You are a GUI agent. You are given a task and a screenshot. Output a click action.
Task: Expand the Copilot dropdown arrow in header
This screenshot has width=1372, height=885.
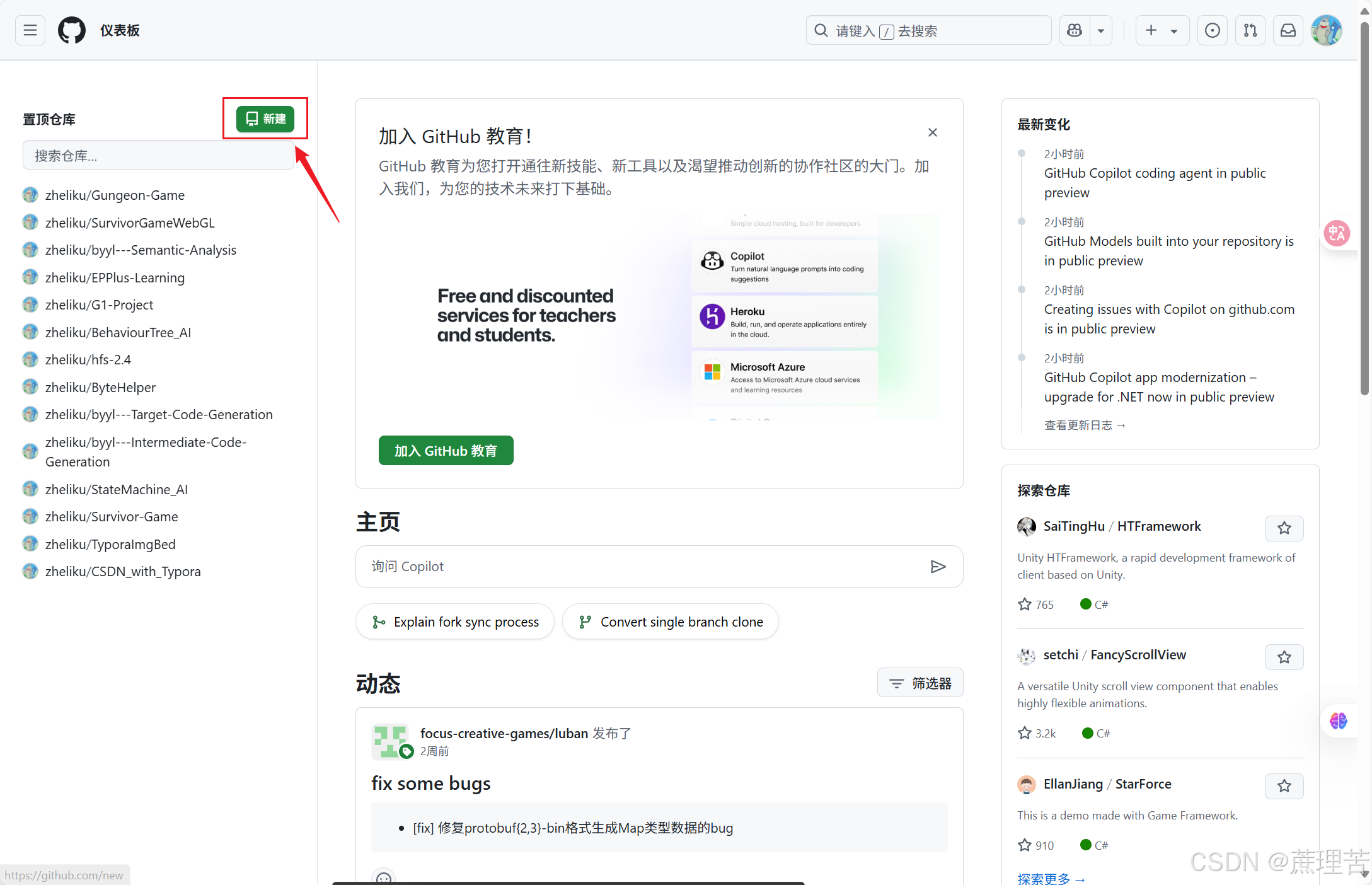click(x=1101, y=30)
